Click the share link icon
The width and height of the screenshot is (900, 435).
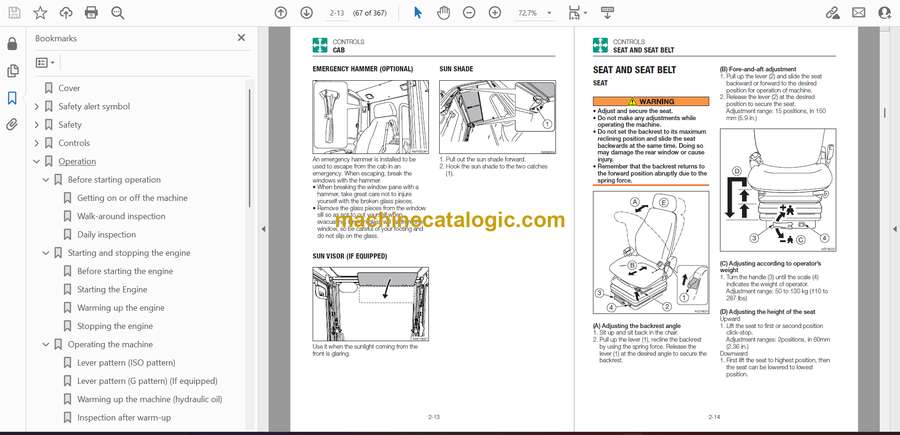[832, 13]
